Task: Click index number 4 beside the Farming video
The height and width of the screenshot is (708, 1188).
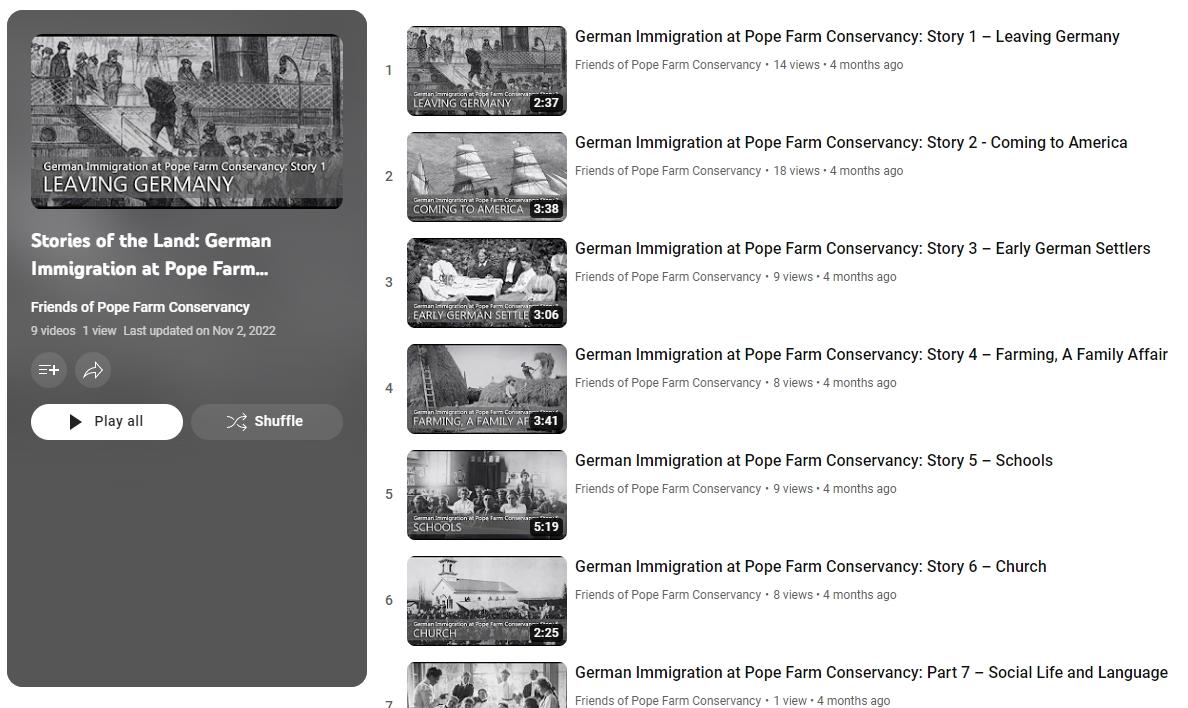Action: click(389, 389)
